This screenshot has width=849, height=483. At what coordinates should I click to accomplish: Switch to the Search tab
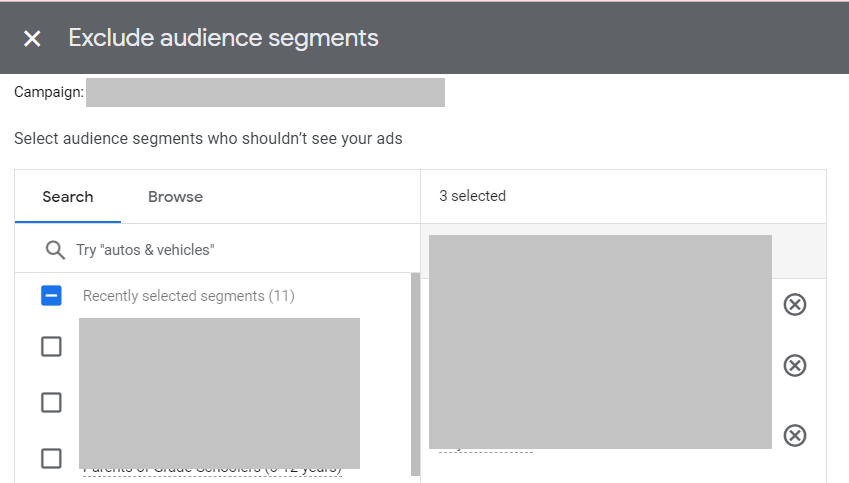68,197
